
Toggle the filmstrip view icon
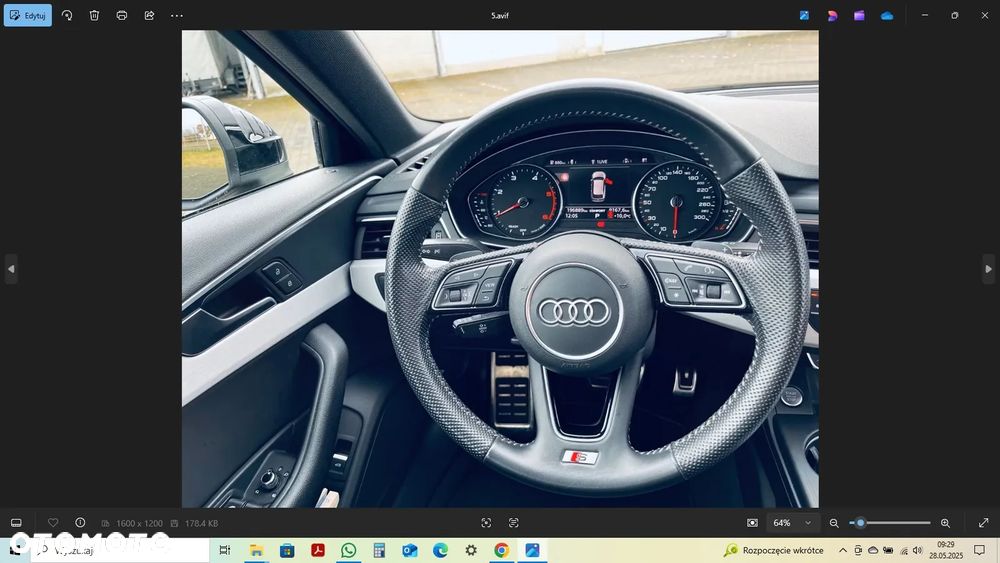point(17,523)
